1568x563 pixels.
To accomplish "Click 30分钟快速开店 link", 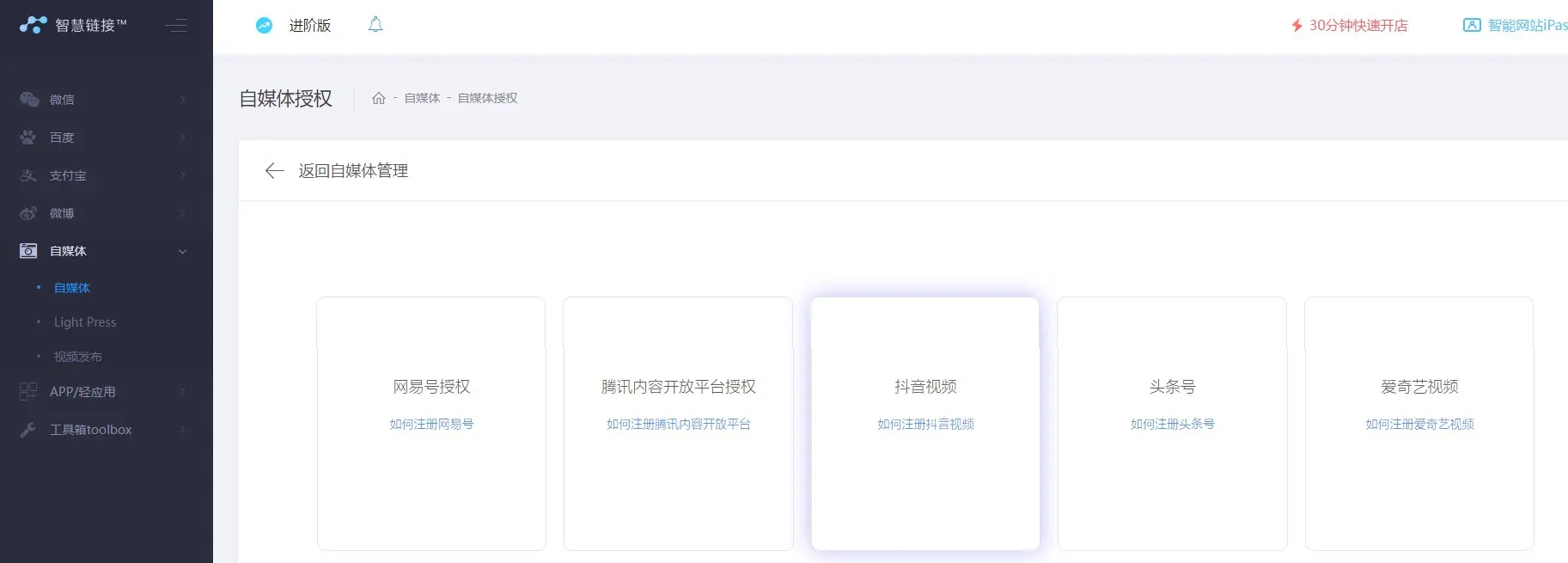I will 1358,26.
